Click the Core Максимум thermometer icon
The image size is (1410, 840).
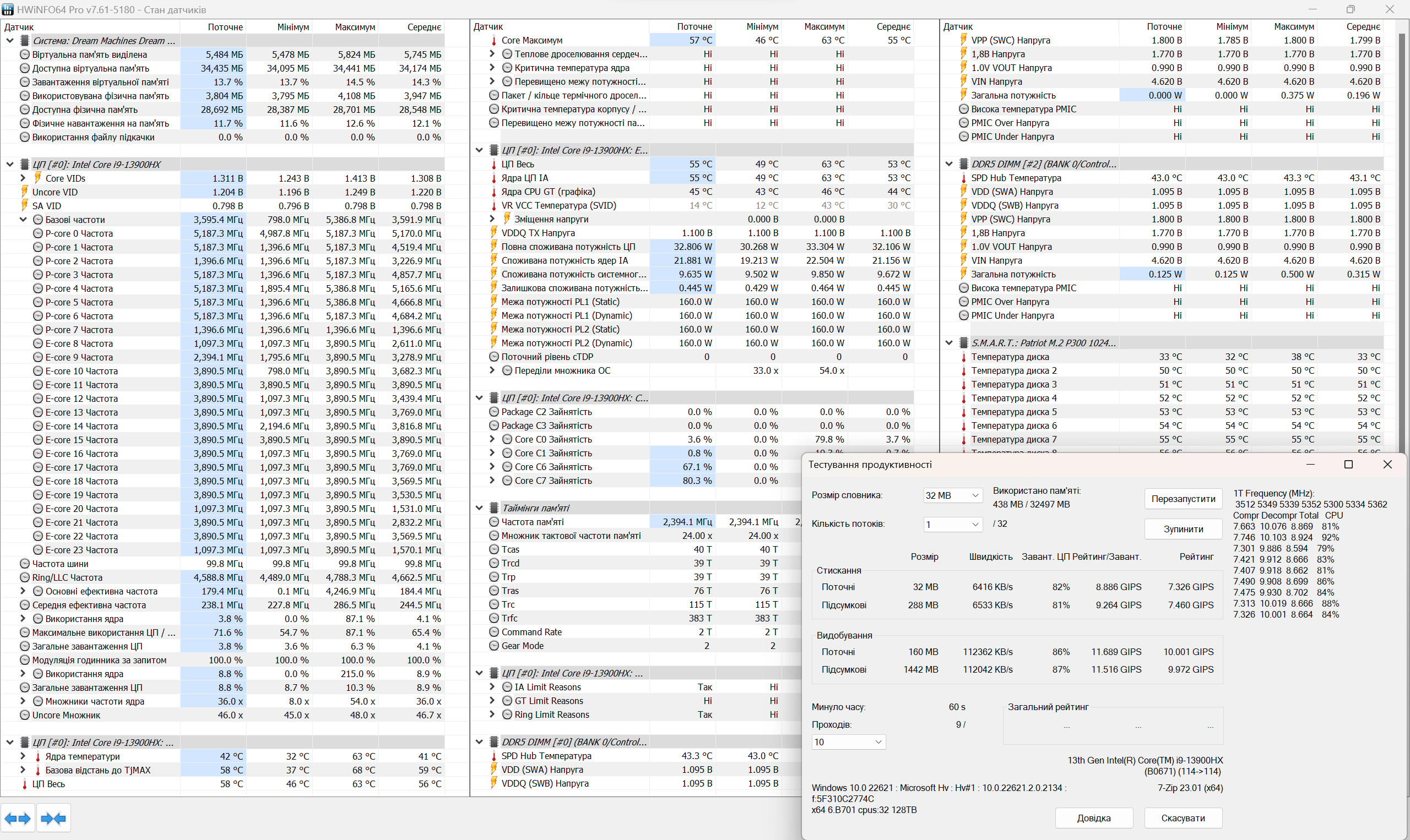tap(494, 40)
